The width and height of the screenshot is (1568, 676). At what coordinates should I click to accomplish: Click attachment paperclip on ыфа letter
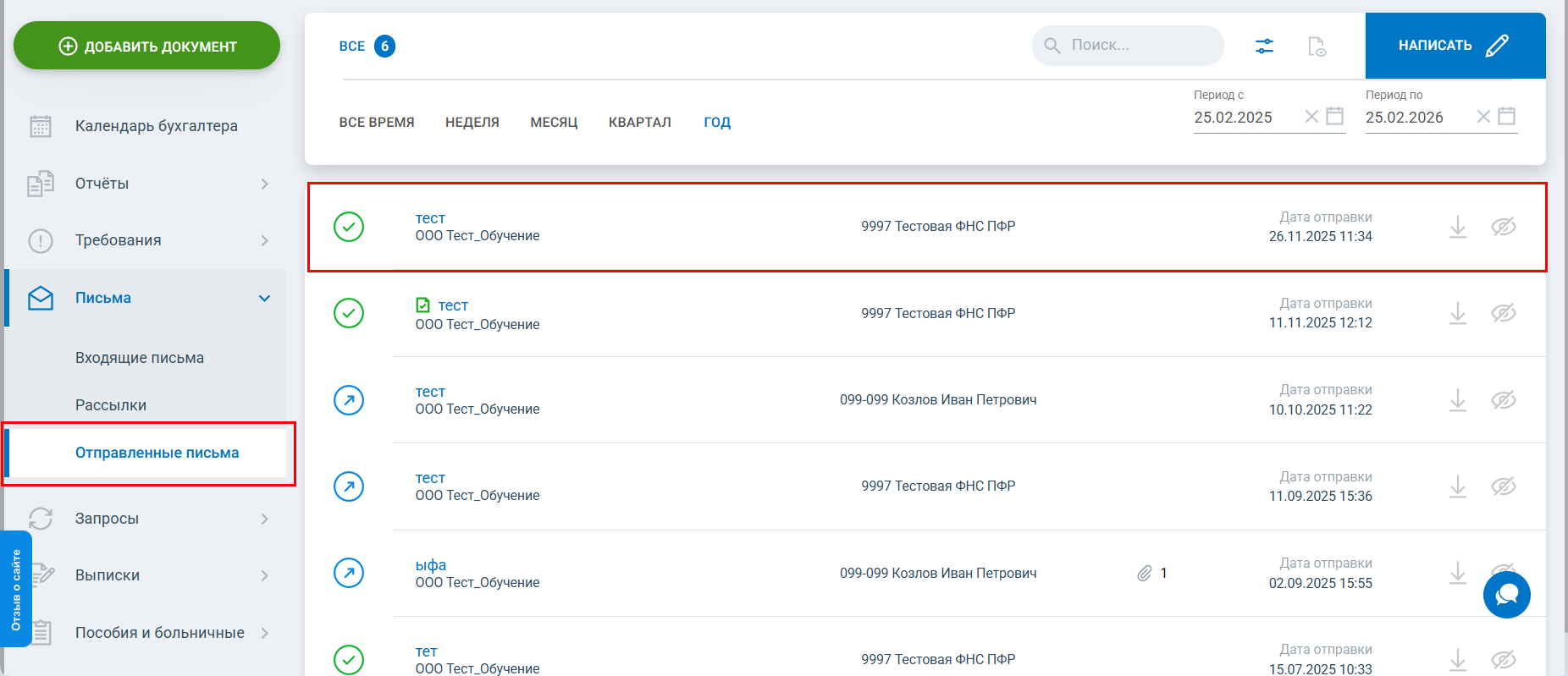[x=1145, y=574]
